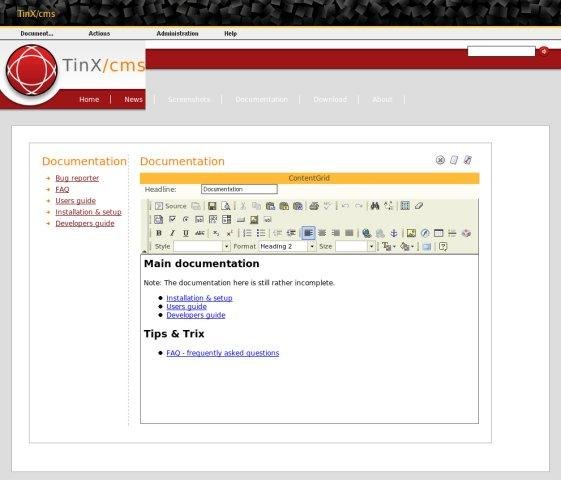561x480 pixels.
Task: Open the Style dropdown
Action: (201, 246)
